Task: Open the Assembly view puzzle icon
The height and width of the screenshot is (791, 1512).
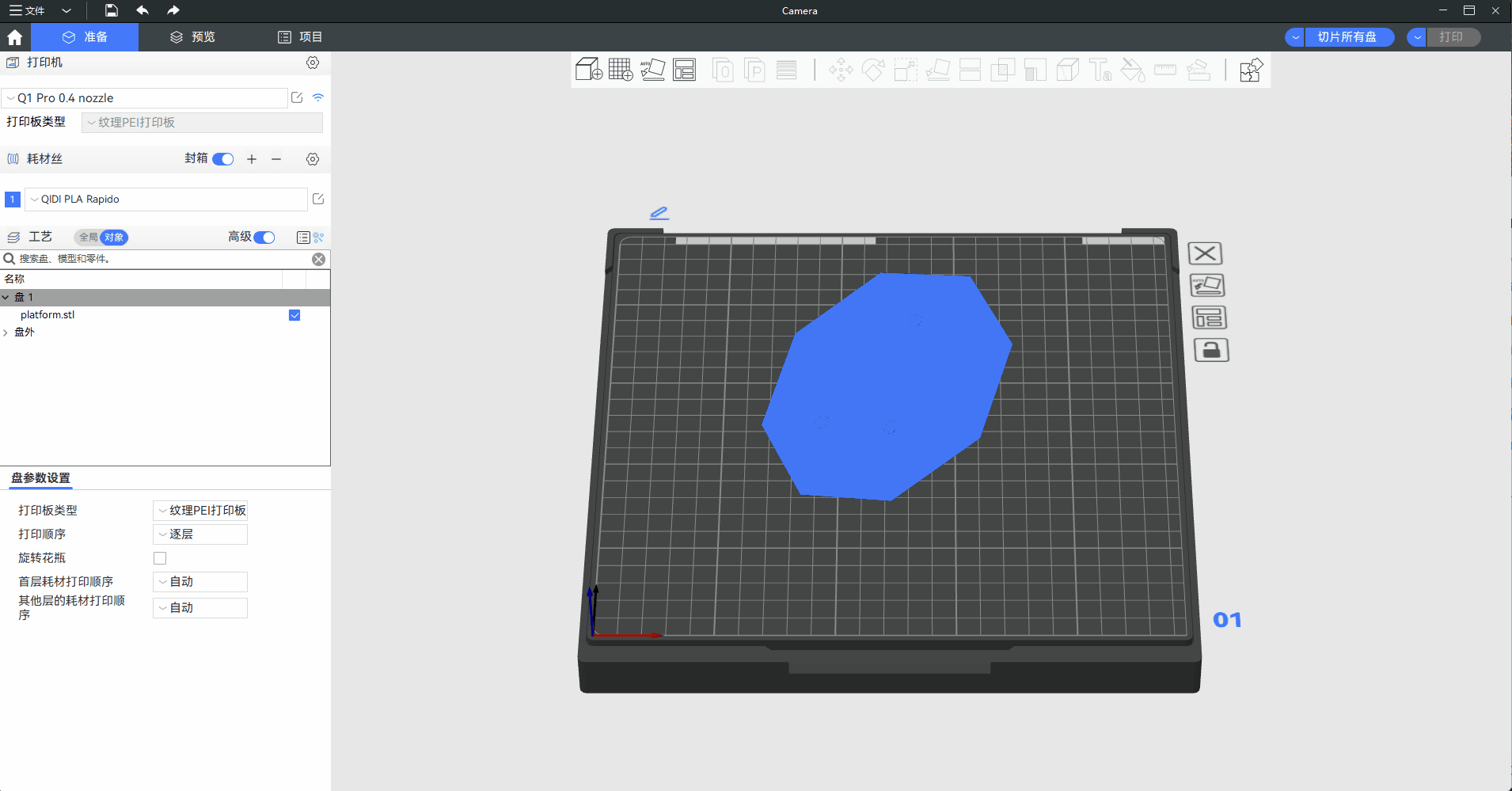Action: [x=1251, y=70]
